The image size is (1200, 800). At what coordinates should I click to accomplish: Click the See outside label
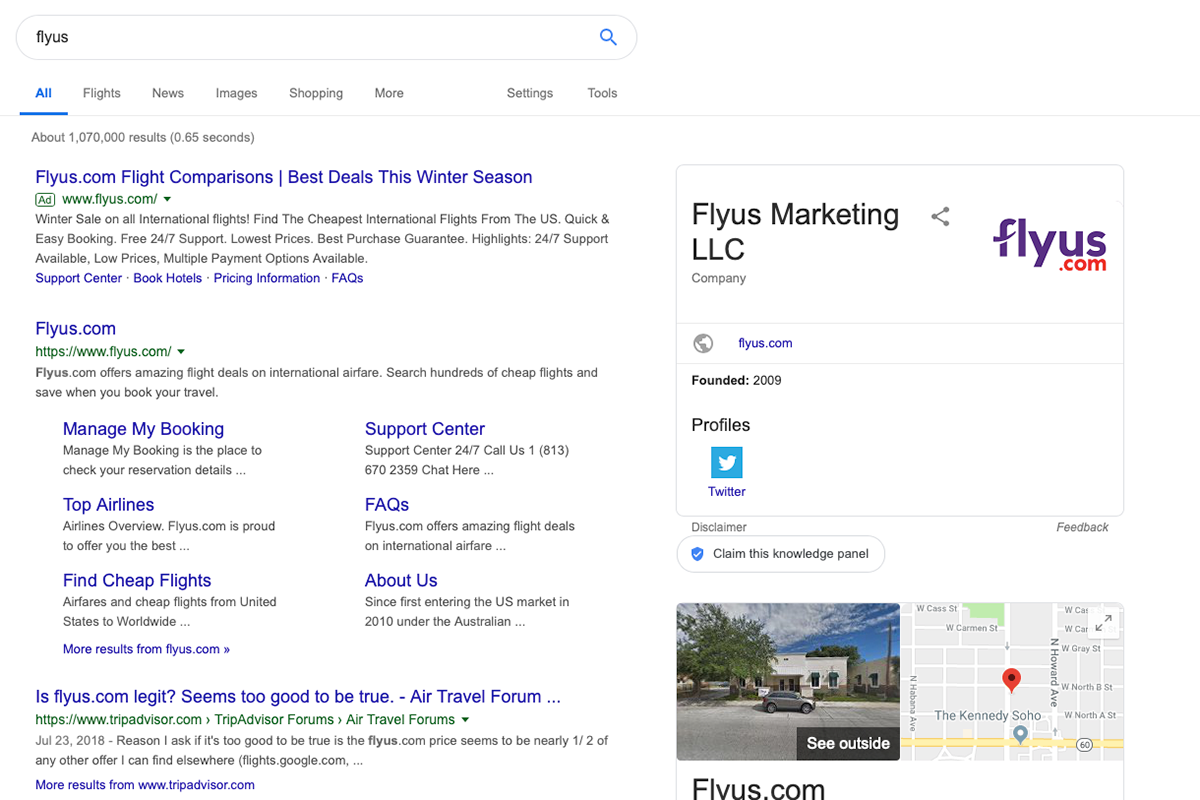click(848, 743)
